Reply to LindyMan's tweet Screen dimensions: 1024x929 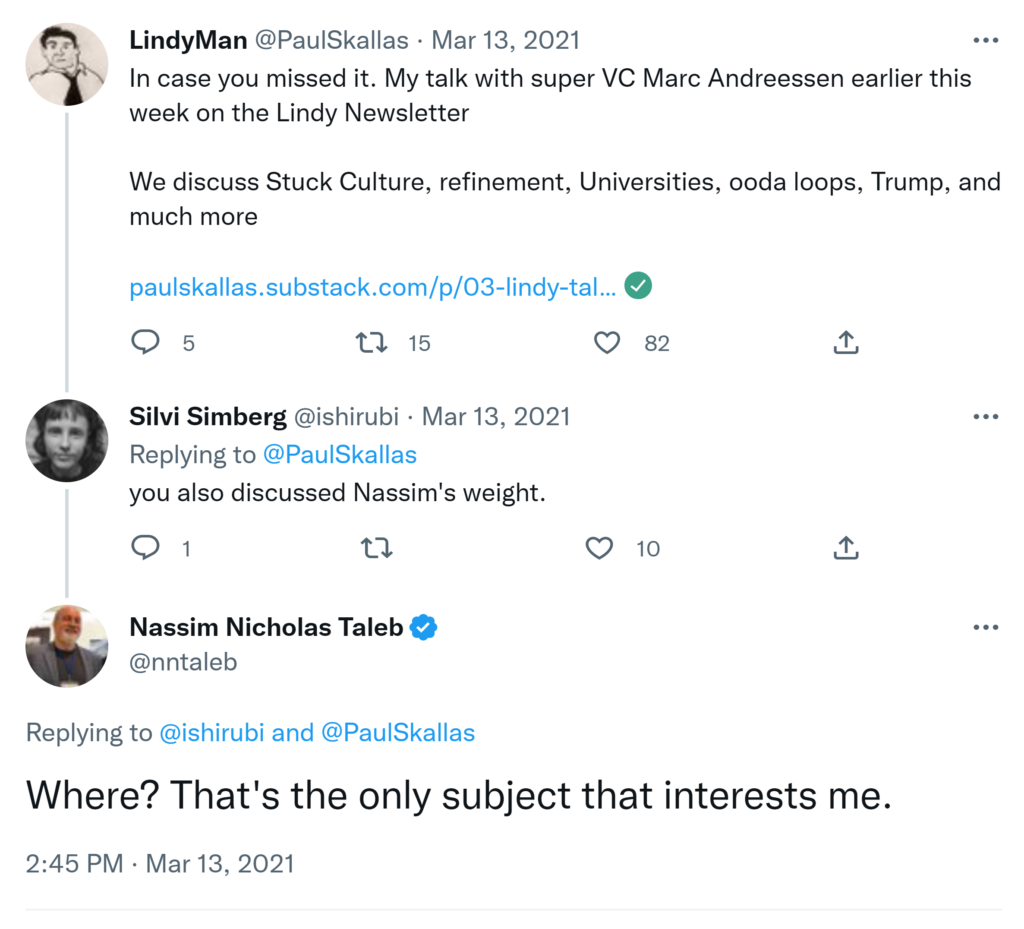[146, 343]
